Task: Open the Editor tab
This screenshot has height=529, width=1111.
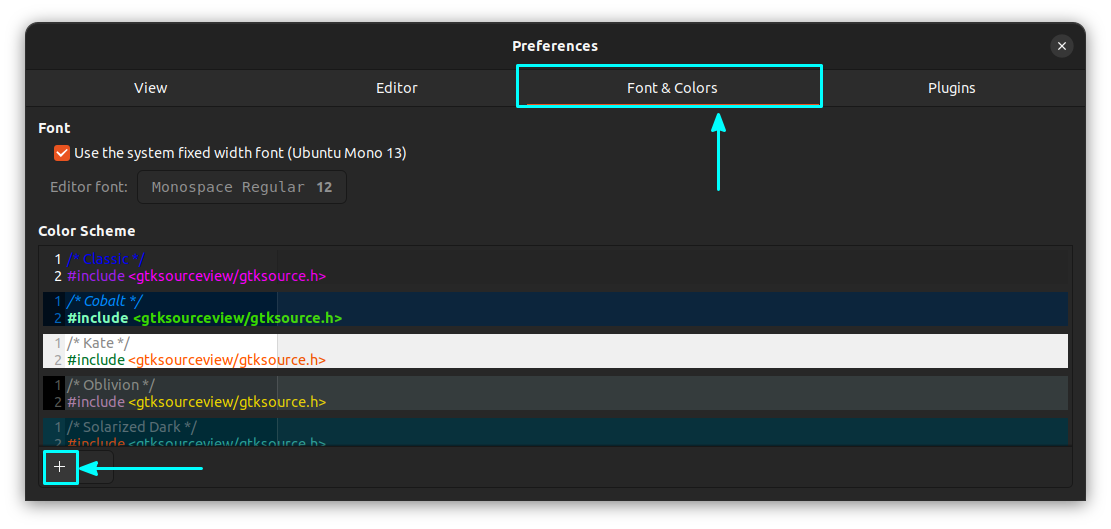Action: tap(397, 88)
